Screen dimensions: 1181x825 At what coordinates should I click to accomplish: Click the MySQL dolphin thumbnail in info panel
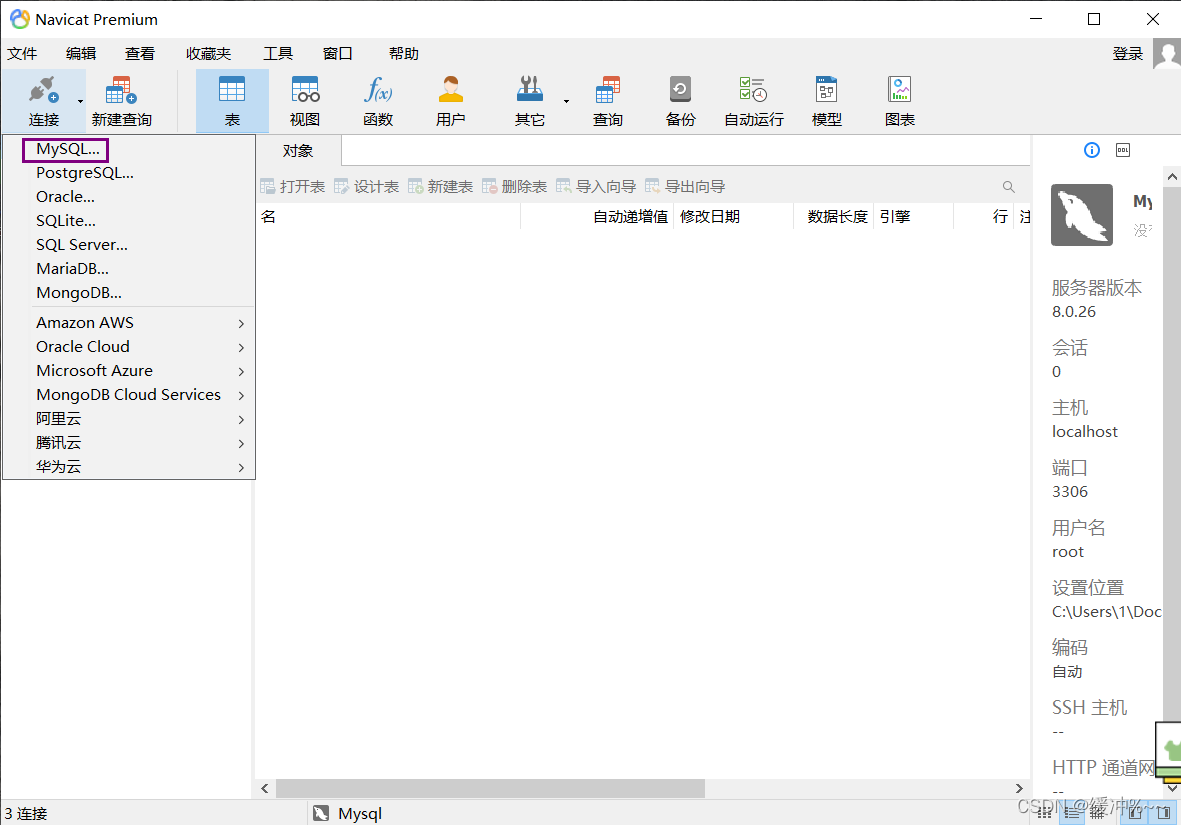pyautogui.click(x=1082, y=215)
